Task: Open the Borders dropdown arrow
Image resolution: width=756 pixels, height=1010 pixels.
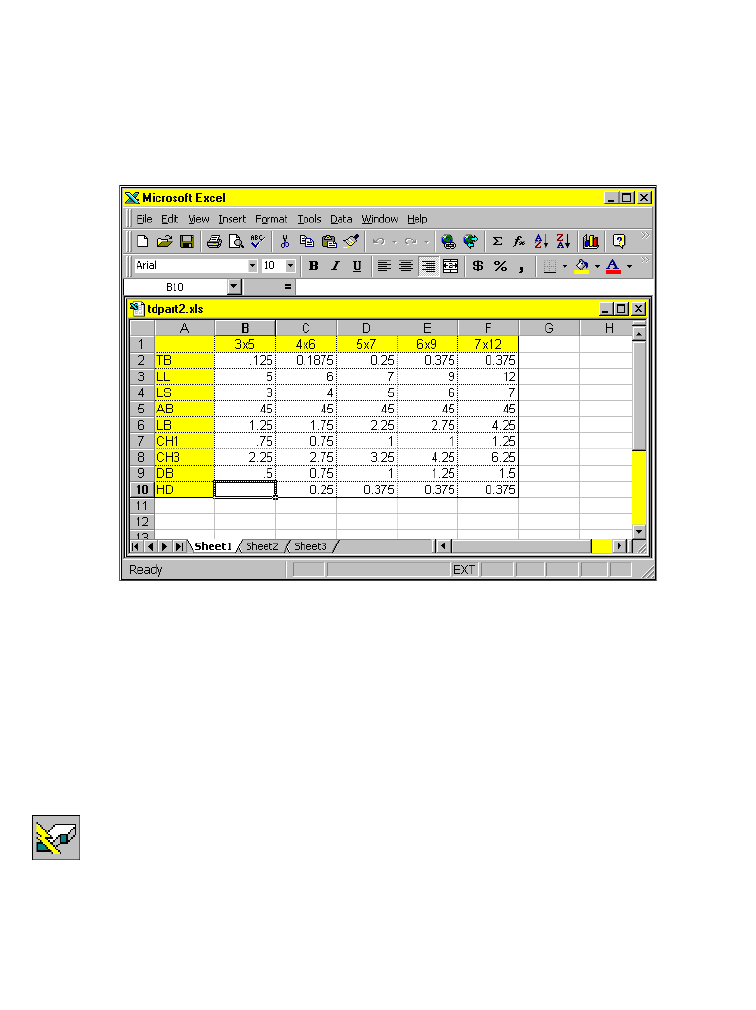Action: pos(565,266)
